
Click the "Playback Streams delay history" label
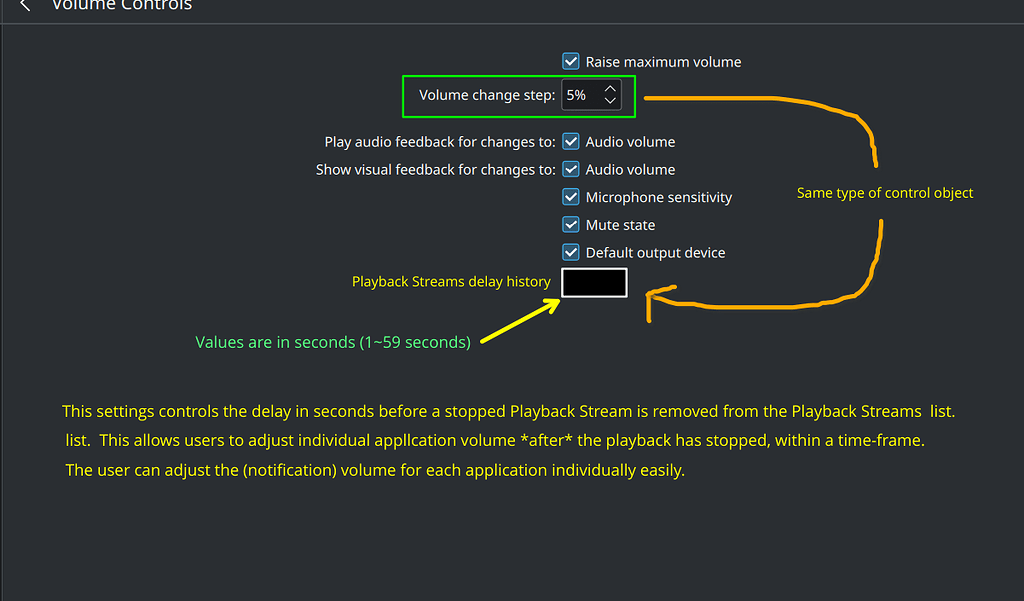point(451,282)
